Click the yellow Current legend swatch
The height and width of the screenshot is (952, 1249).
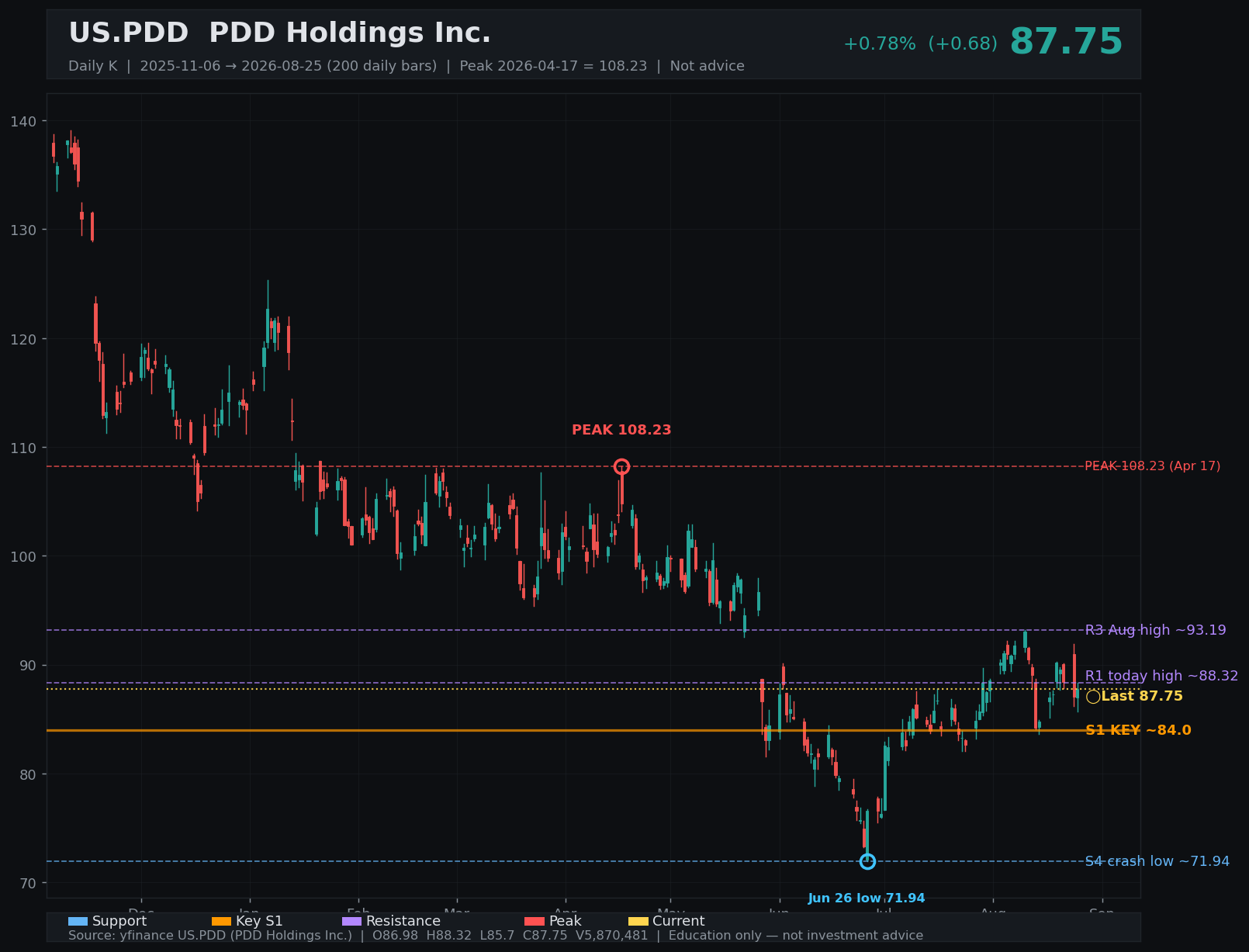click(x=638, y=921)
